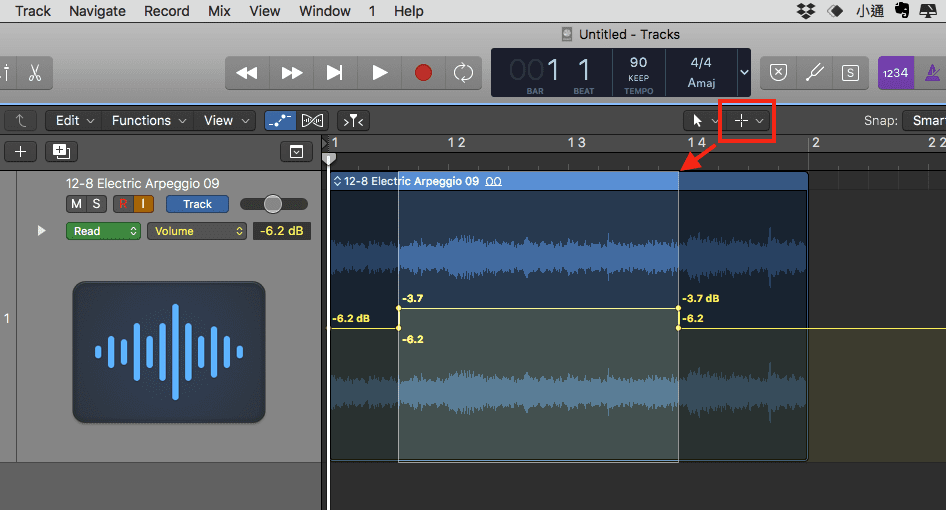The width and height of the screenshot is (946, 510).
Task: Open the Window menu
Action: (x=325, y=11)
